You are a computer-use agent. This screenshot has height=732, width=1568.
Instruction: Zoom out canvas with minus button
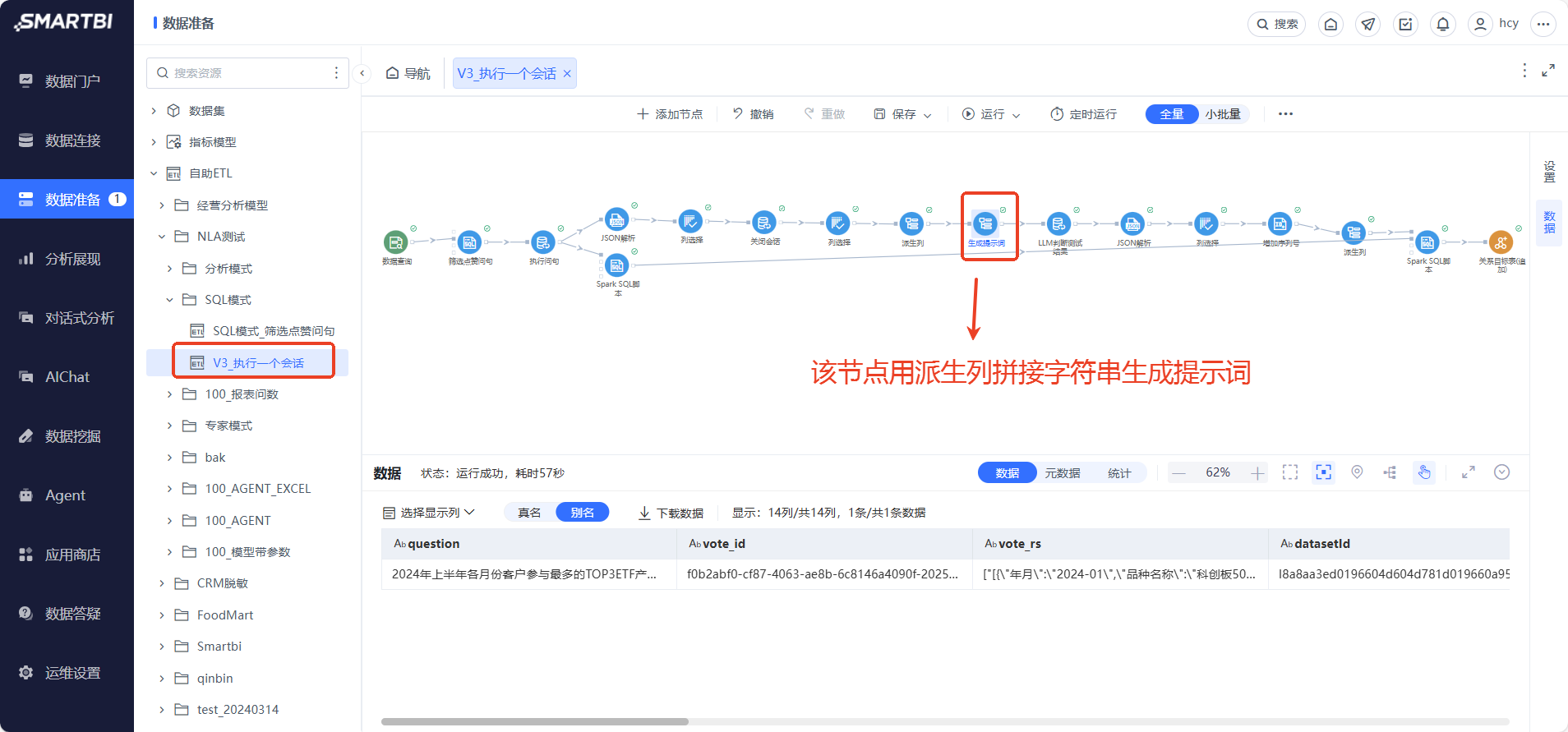coord(1178,473)
